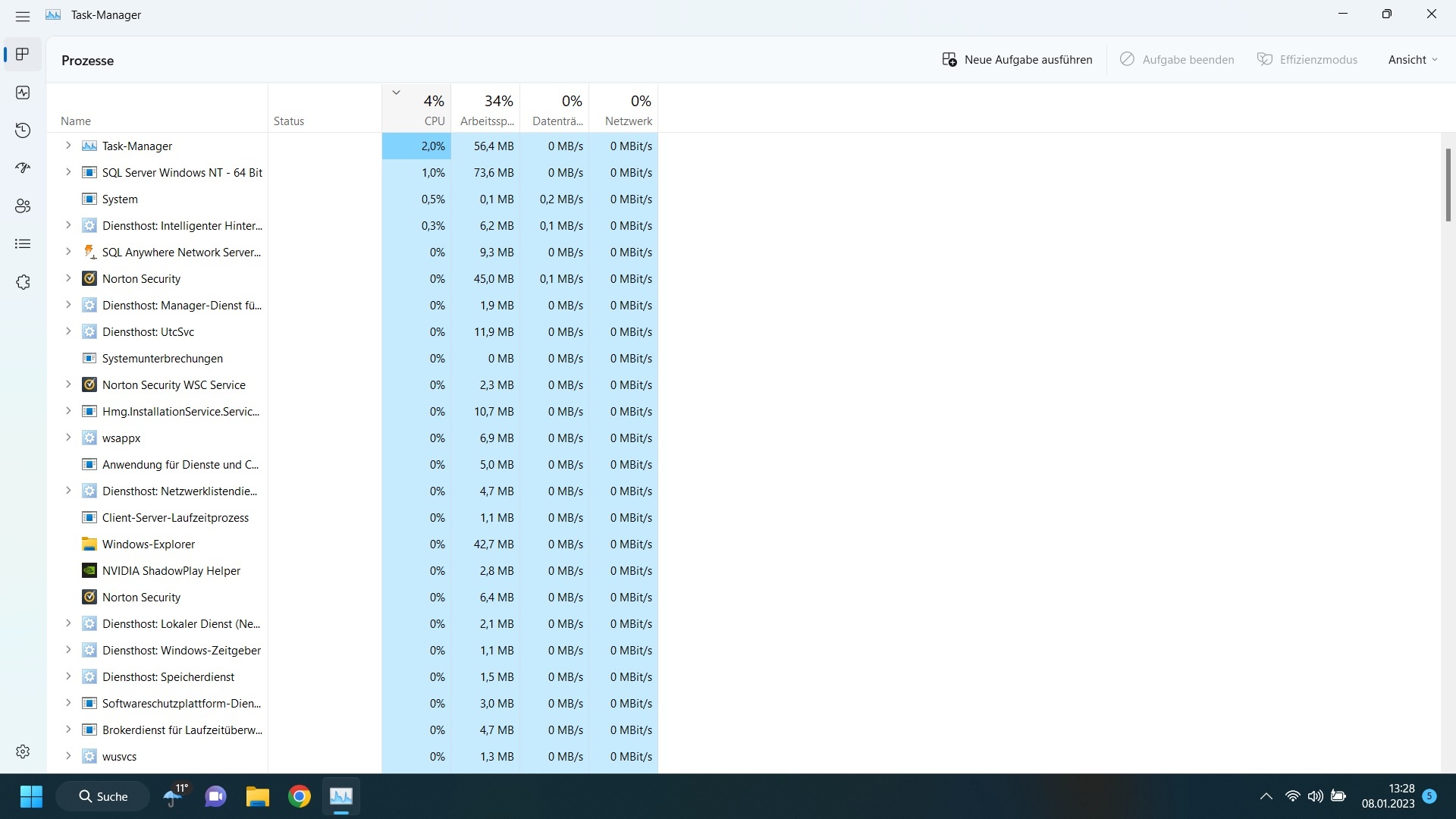Viewport: 1456px width, 819px height.
Task: Open the Services puzzle-piece sidebar icon
Action: (23, 282)
